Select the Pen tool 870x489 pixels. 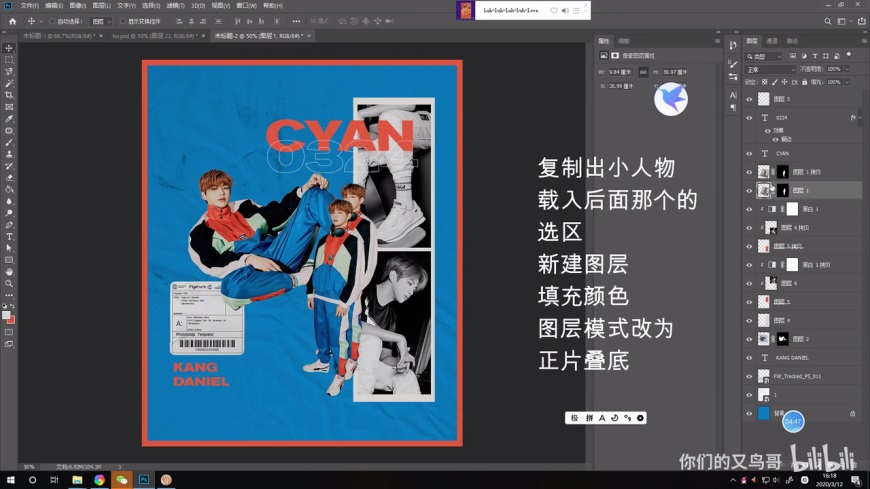(x=9, y=225)
